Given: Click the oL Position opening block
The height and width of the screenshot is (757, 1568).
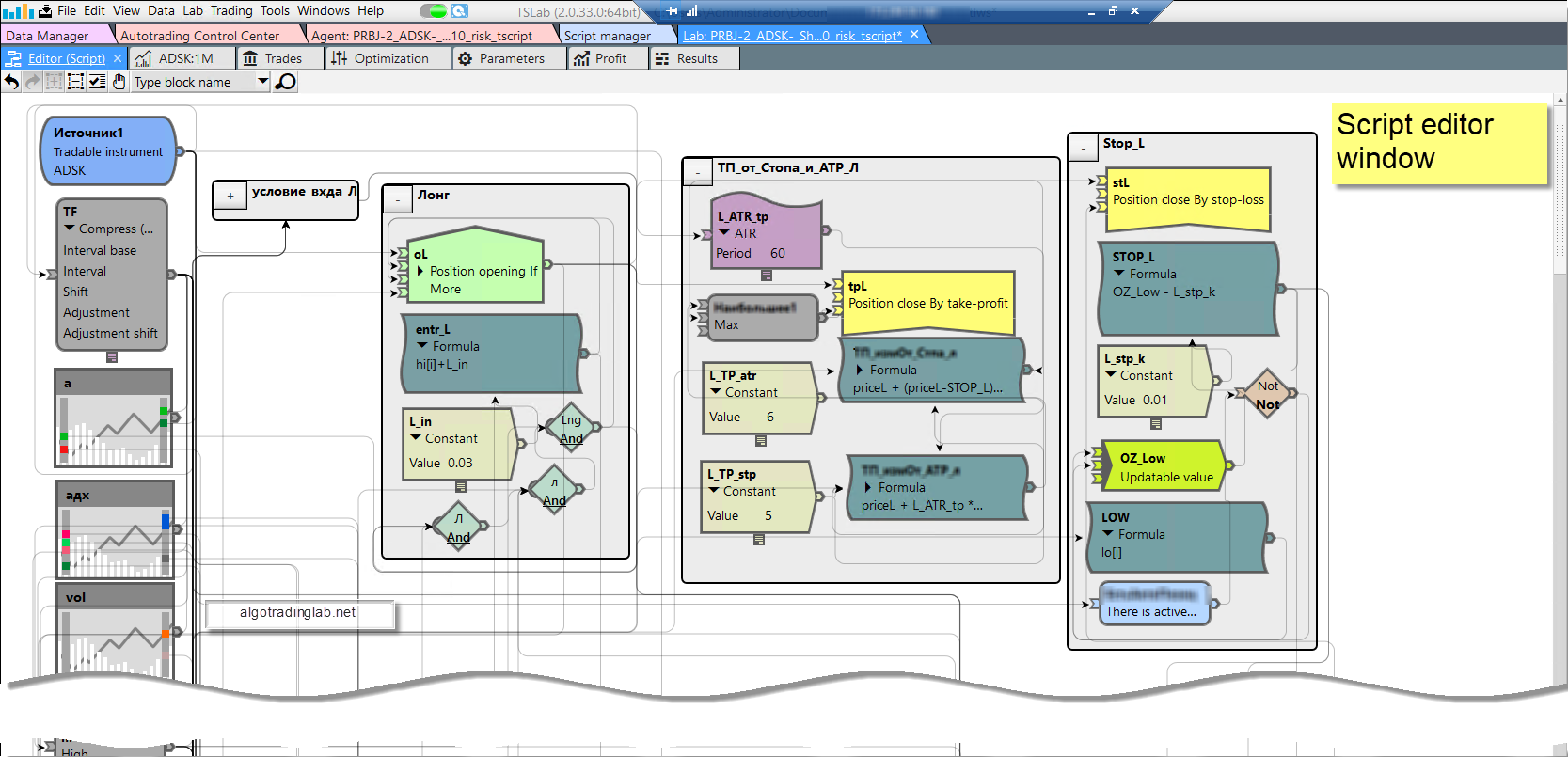Looking at the screenshot, I should pos(476,265).
